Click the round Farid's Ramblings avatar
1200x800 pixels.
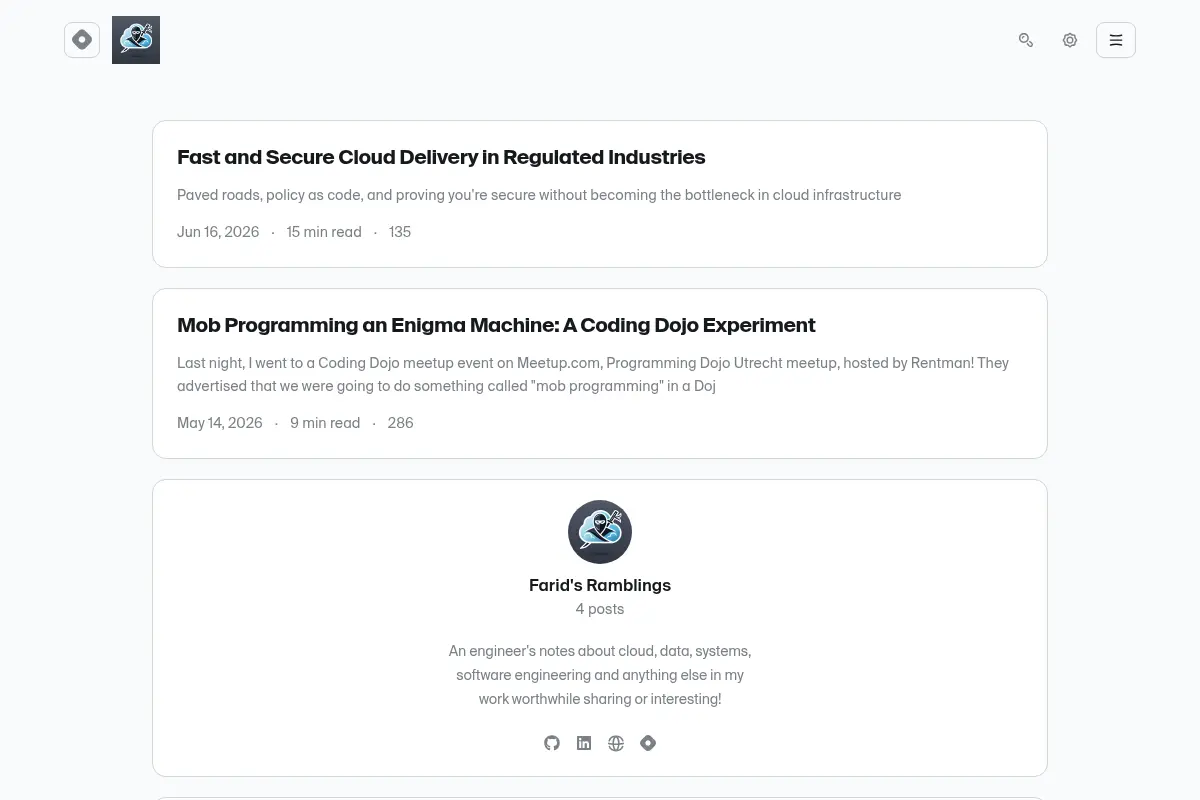tap(600, 532)
